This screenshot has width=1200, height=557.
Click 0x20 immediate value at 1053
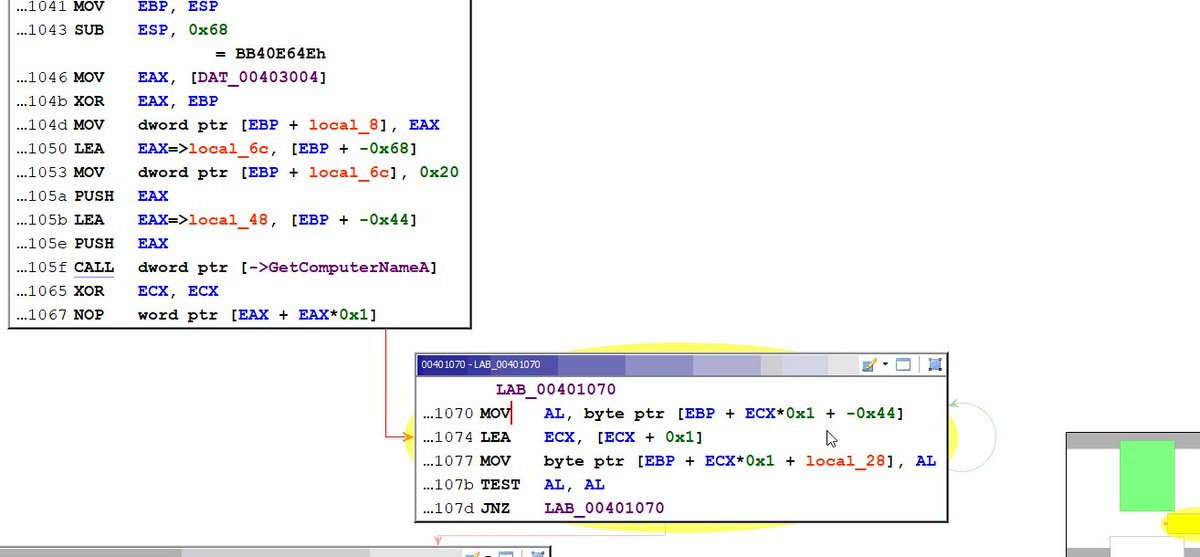pos(439,173)
